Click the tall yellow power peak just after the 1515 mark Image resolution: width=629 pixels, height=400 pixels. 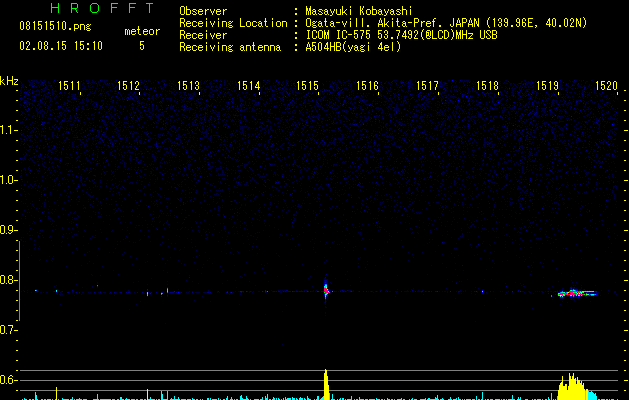click(x=326, y=384)
